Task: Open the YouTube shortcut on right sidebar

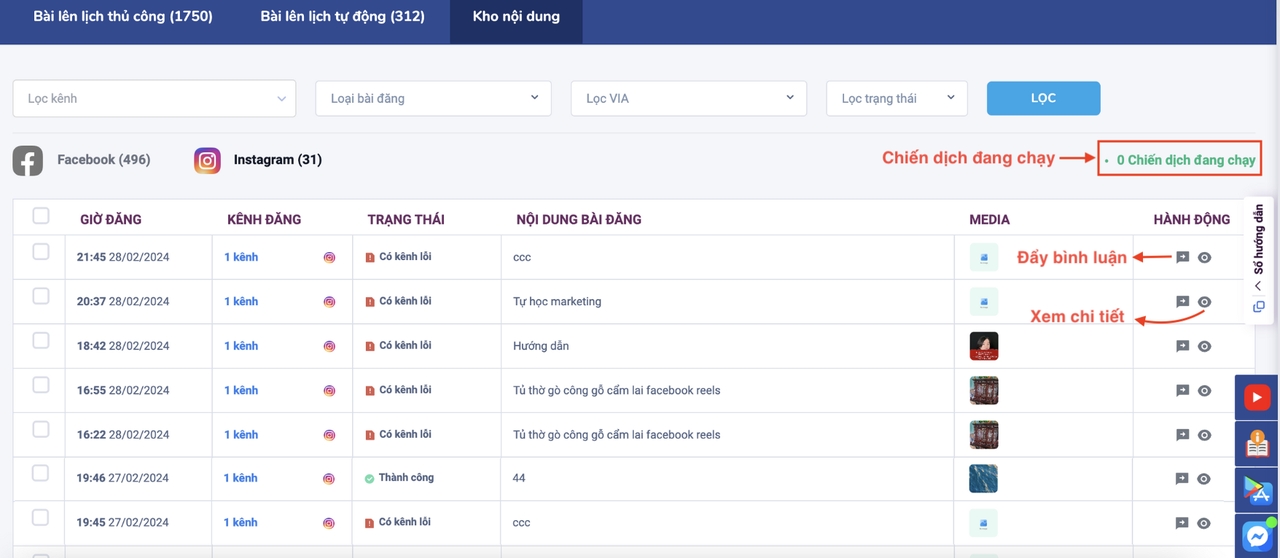Action: [1257, 398]
